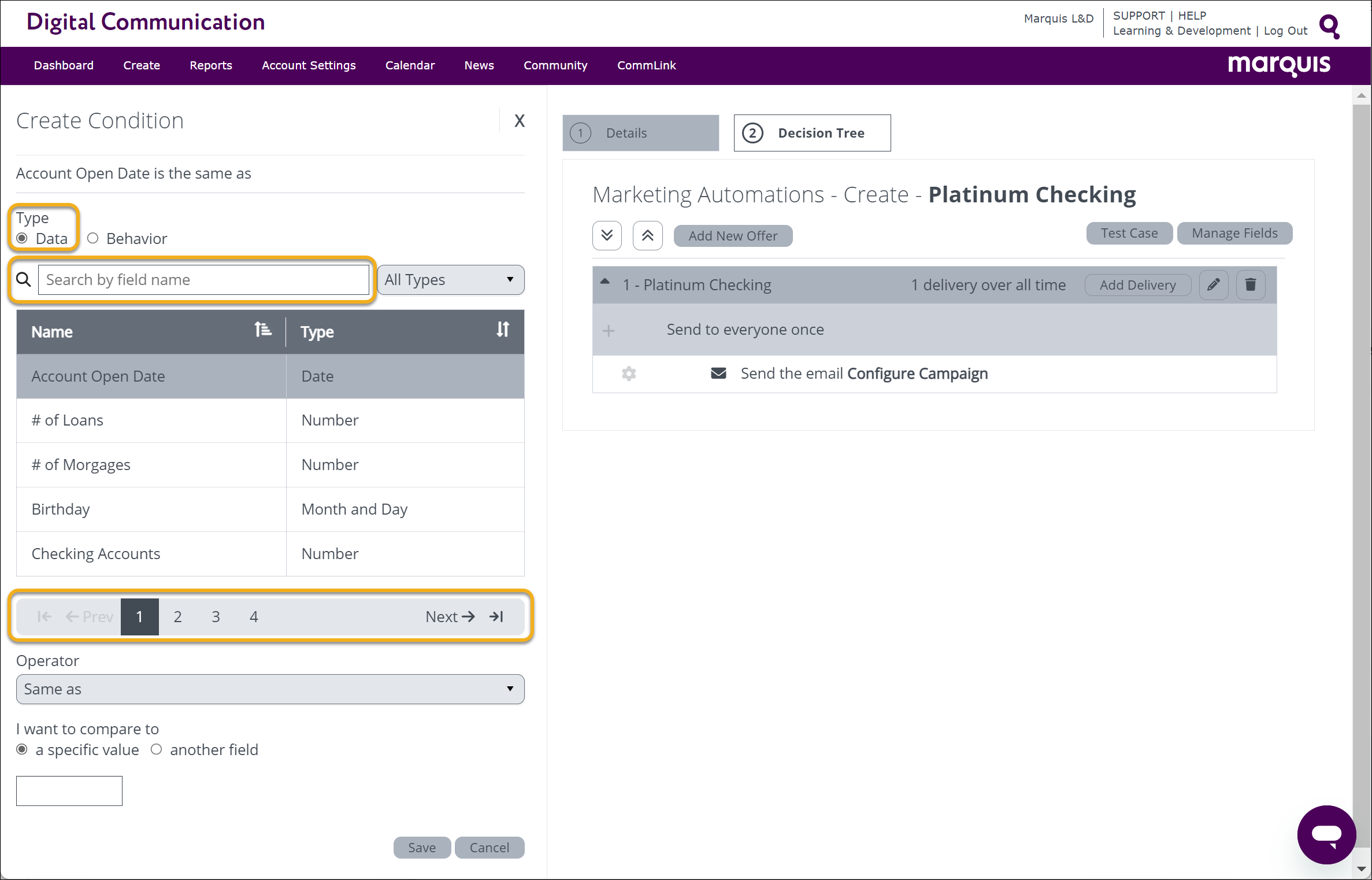Save the condition
This screenshot has width=1372, height=880.
(422, 848)
